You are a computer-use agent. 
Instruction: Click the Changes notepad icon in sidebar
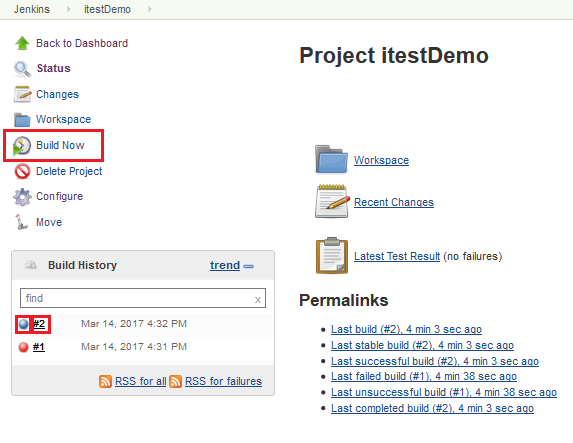(x=22, y=94)
